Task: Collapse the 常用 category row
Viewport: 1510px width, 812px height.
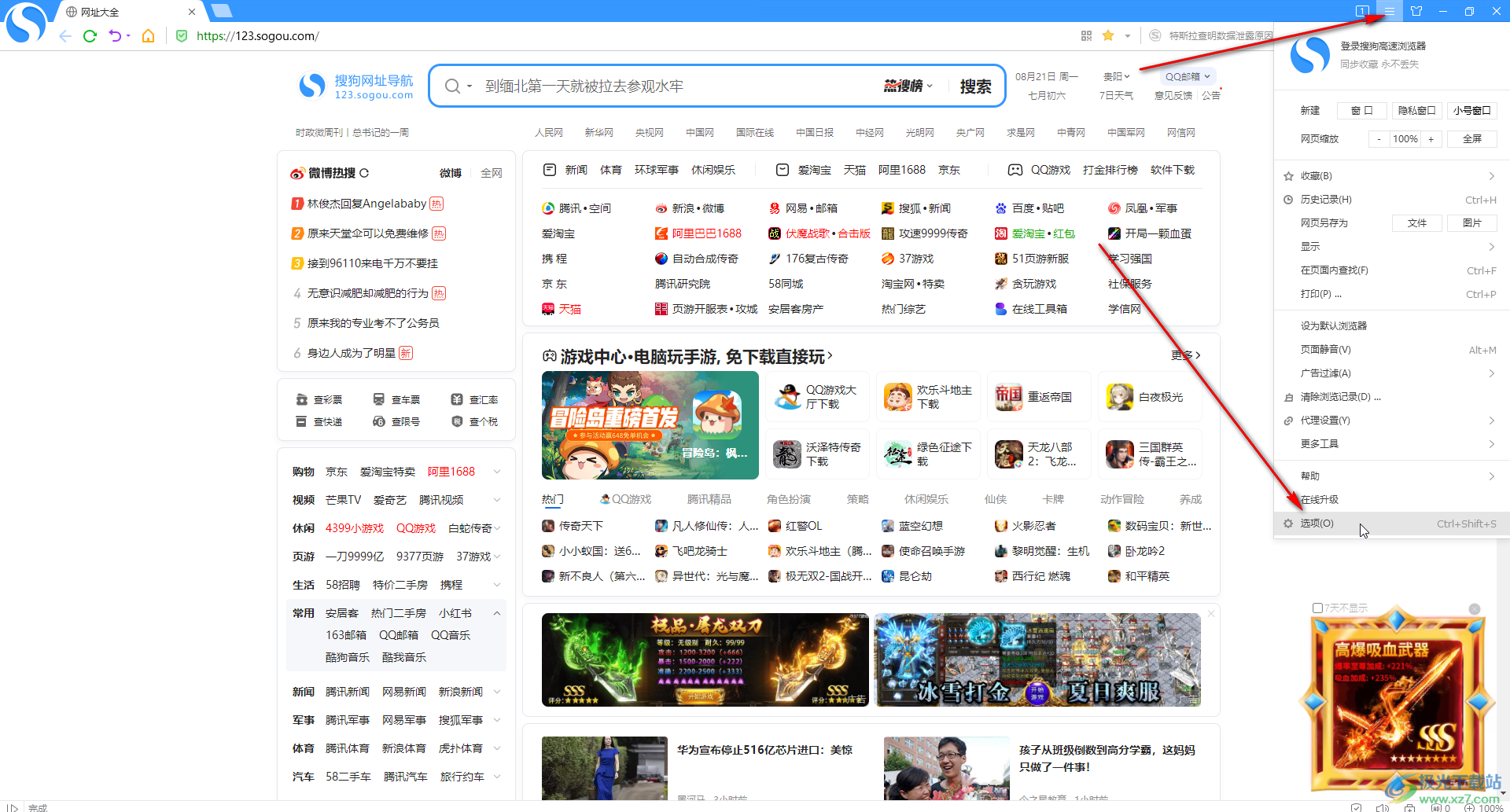Action: [497, 613]
